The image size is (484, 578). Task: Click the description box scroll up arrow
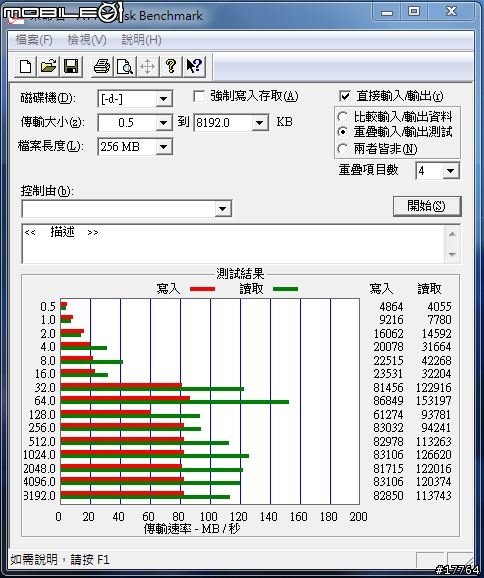[453, 234]
